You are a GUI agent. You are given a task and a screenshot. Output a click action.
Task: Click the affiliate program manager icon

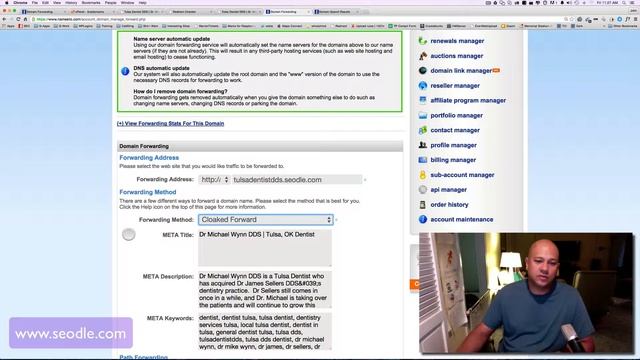(422, 100)
